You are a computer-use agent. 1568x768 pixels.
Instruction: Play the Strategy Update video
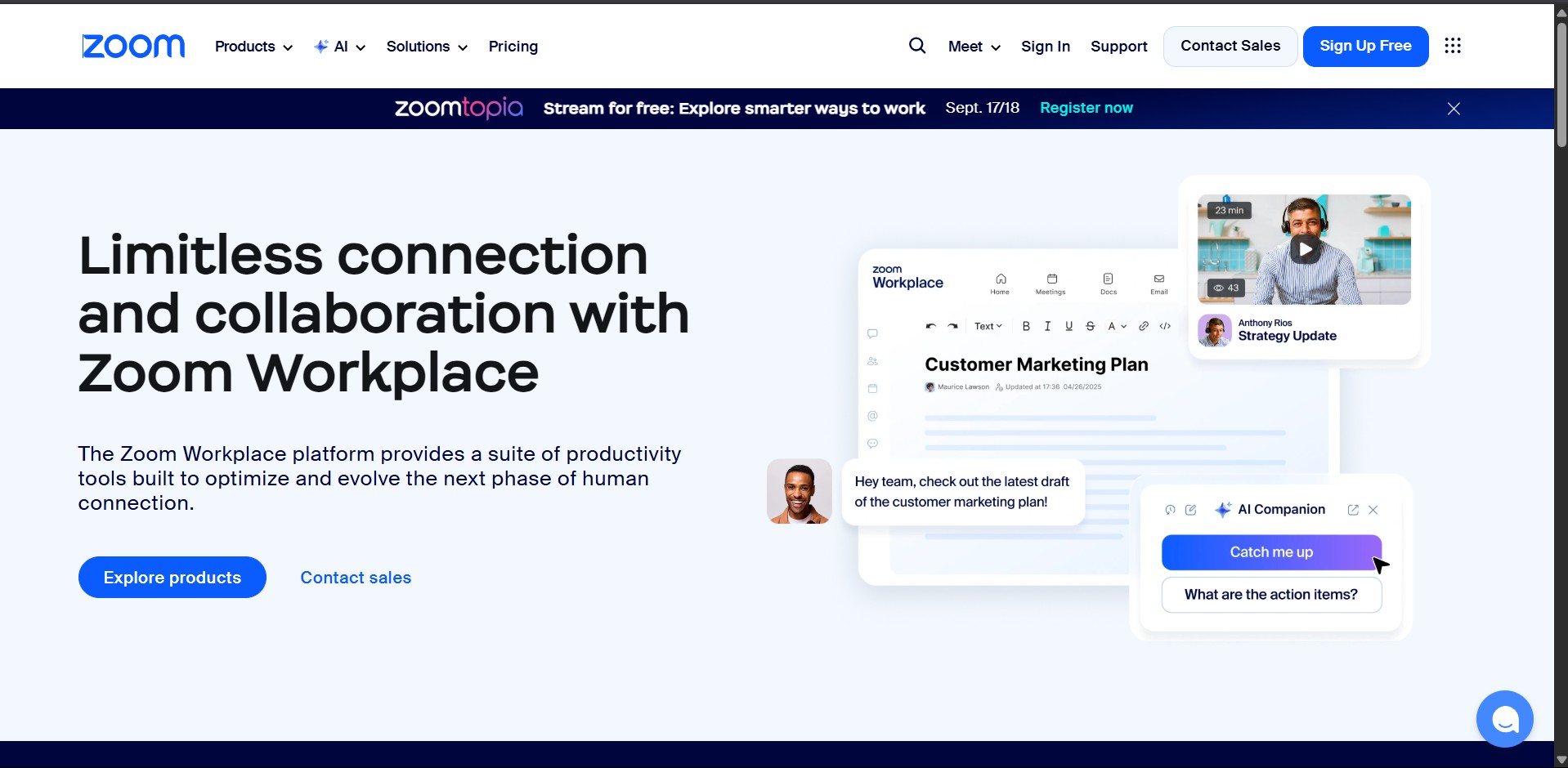tap(1305, 249)
